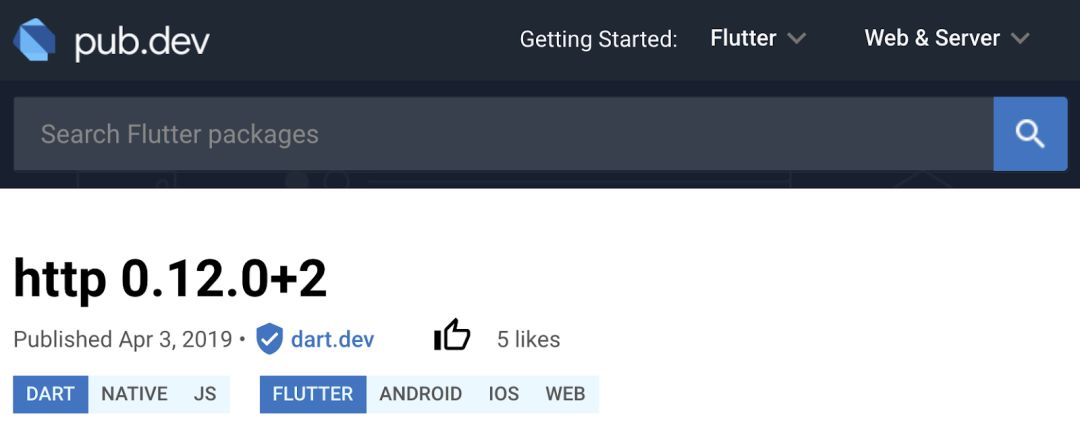Click the verified publisher shield icon
Image resolution: width=1080 pixels, height=429 pixels.
pos(269,339)
